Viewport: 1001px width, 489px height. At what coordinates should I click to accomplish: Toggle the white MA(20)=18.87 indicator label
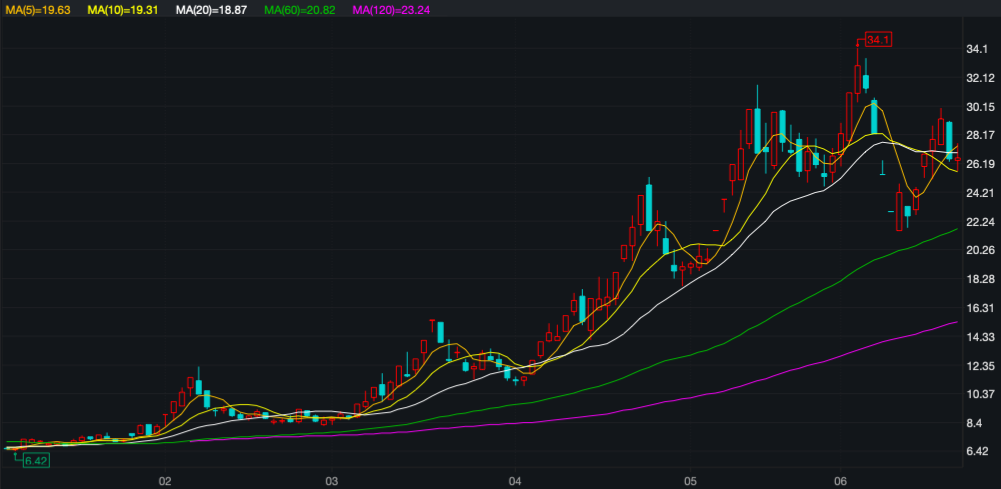(210, 9)
